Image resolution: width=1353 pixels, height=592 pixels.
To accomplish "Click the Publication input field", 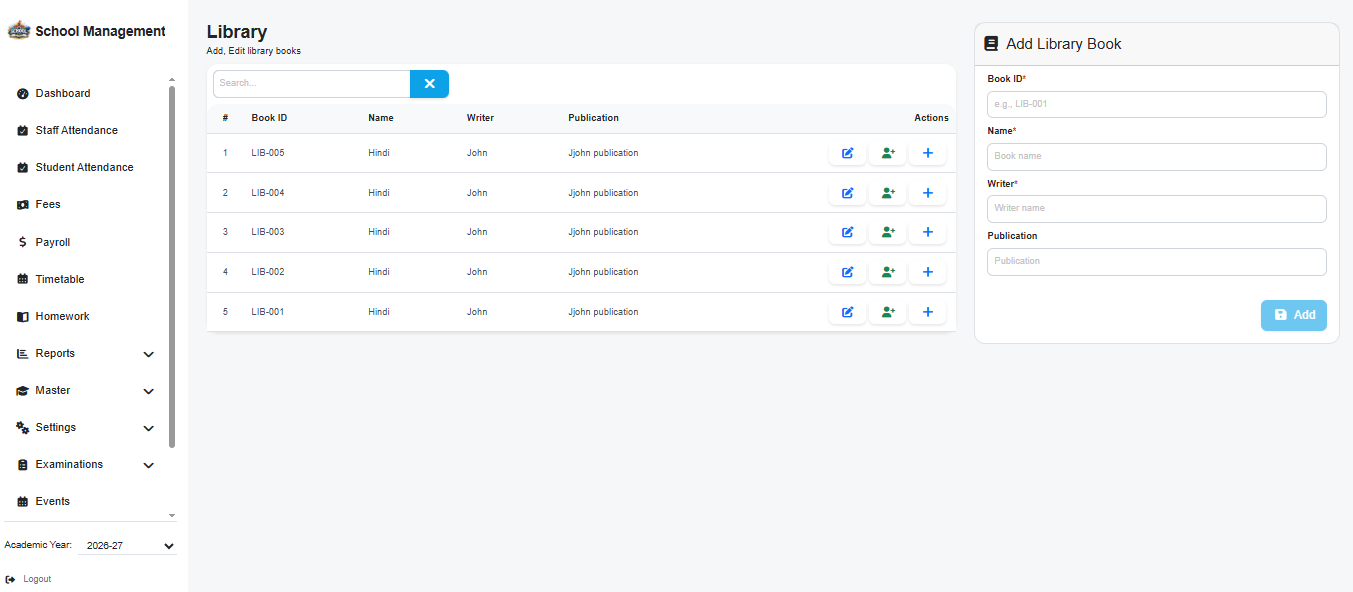I will pos(1157,261).
